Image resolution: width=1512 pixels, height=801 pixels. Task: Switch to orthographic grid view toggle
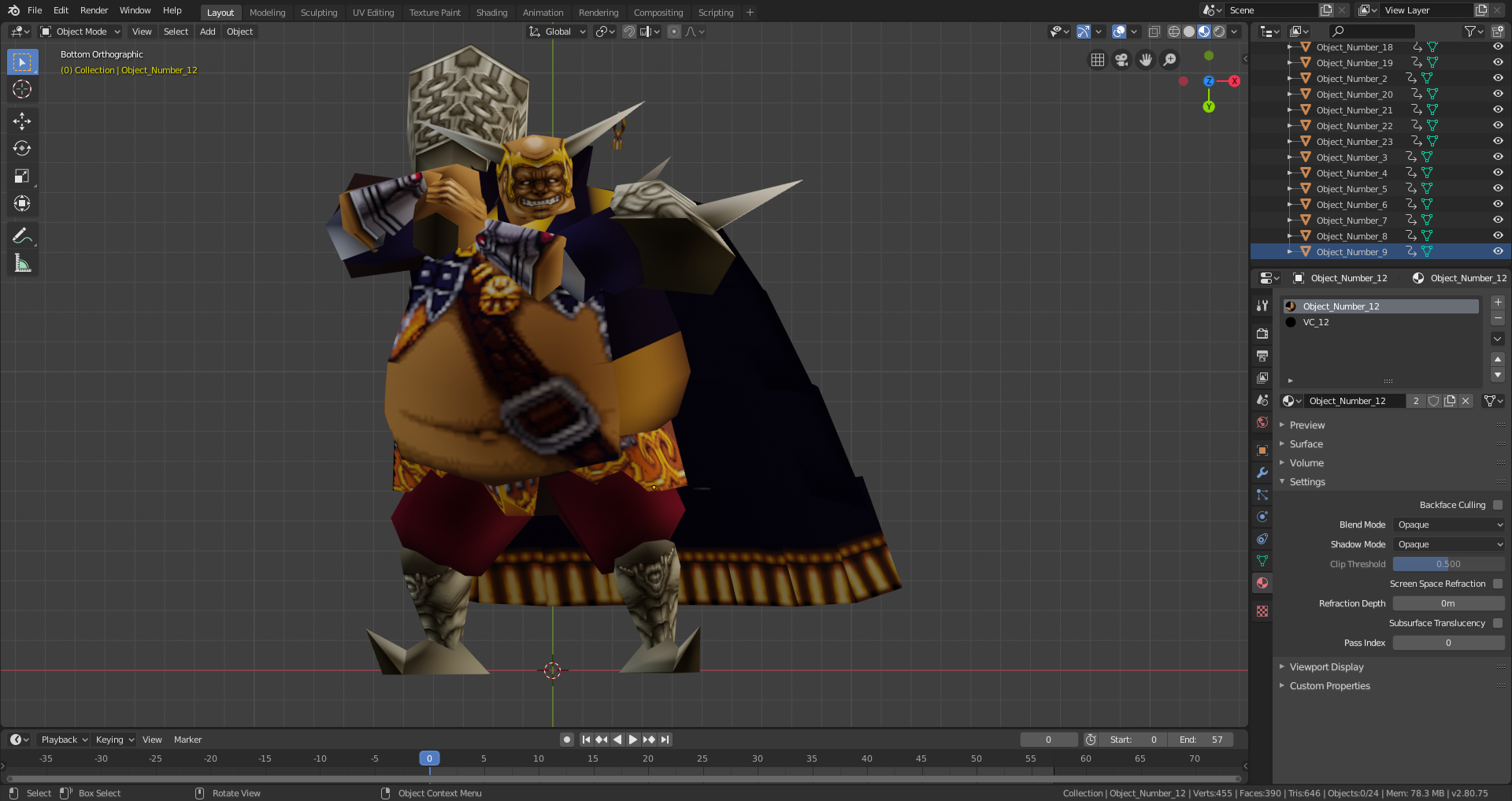tap(1097, 60)
